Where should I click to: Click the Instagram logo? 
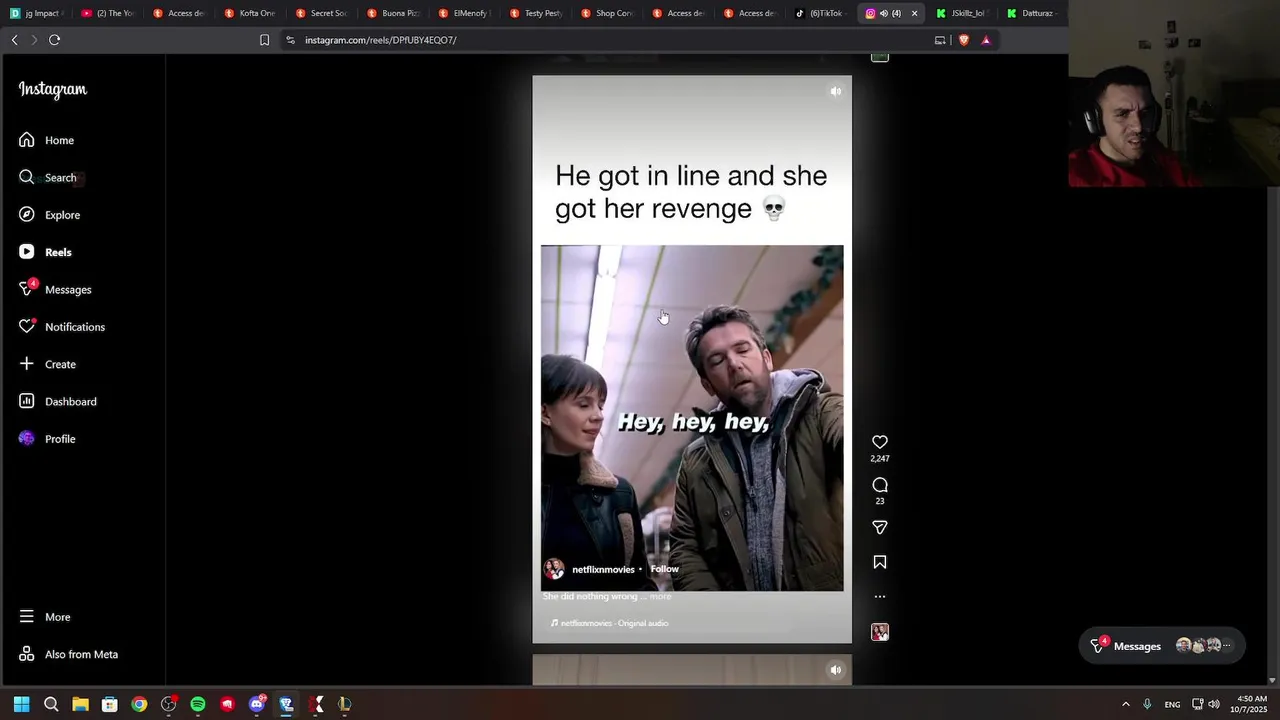coord(53,89)
